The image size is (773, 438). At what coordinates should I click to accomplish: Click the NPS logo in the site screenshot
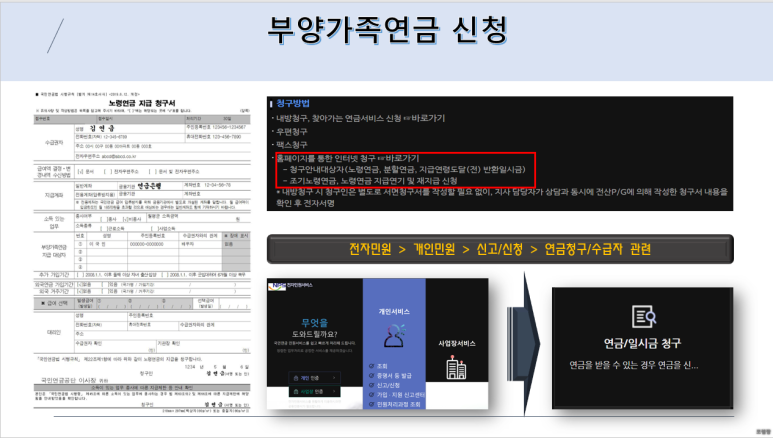(278, 286)
